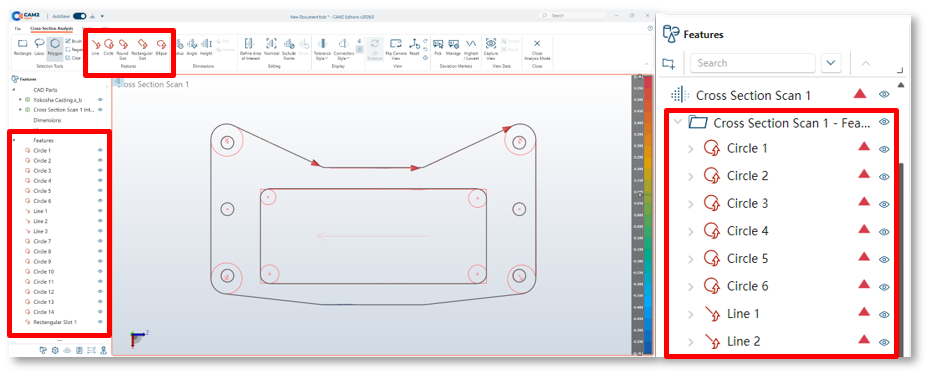Image resolution: width=936 pixels, height=378 pixels.
Task: Toggle the Clear checkbox in Selection Tools
Action: 67,58
